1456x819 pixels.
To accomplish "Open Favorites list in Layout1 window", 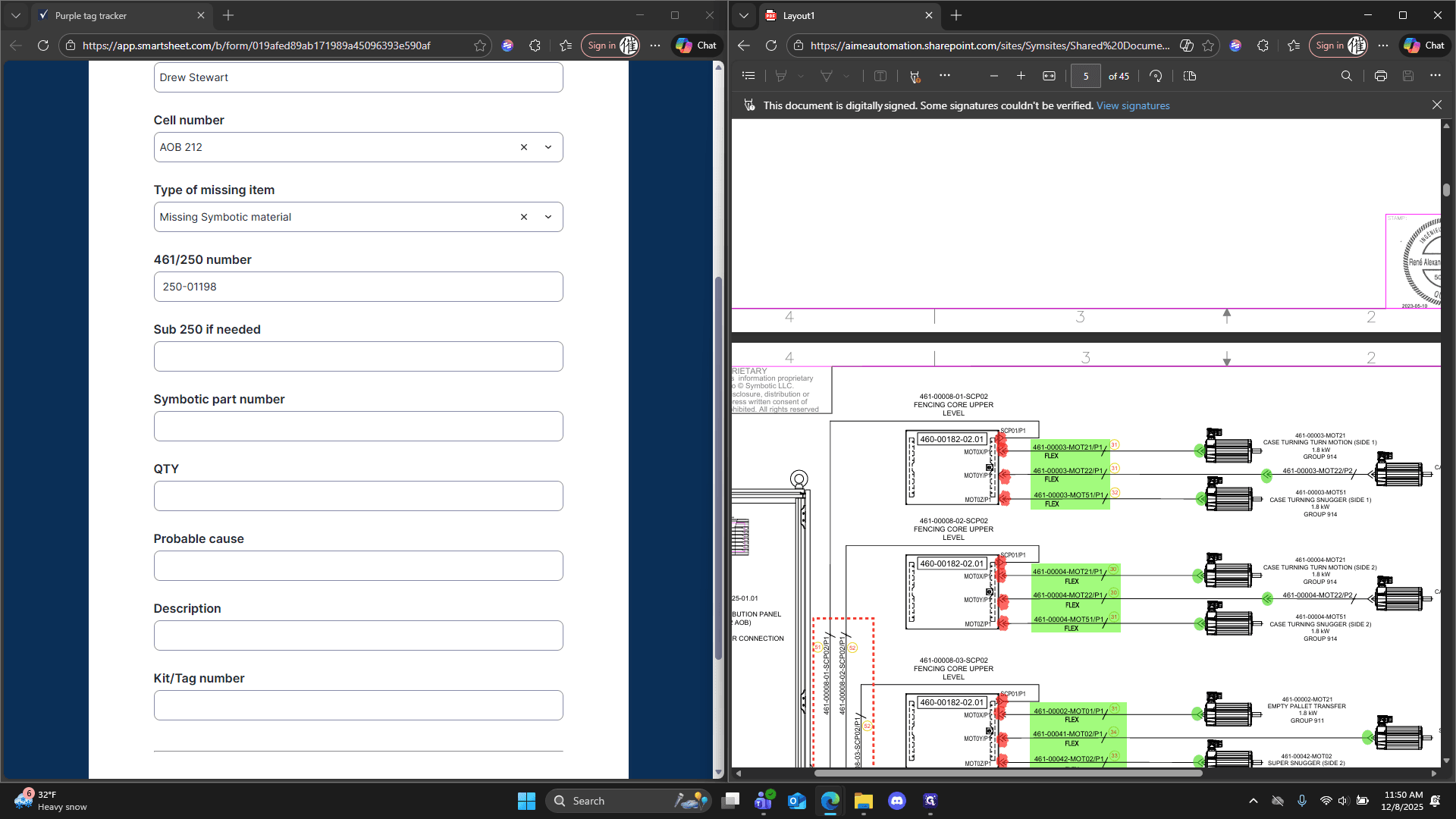I will [x=1294, y=45].
